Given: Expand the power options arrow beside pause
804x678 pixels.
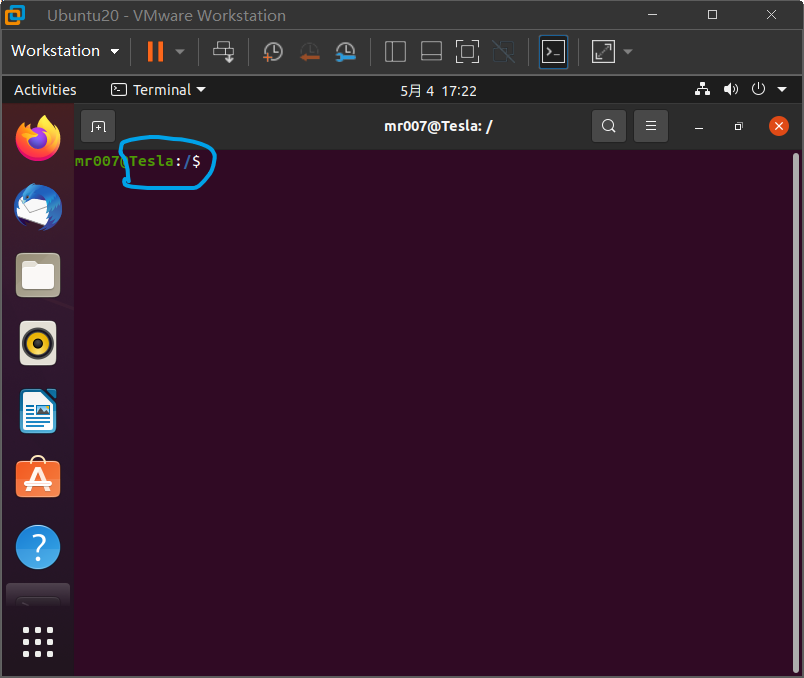Looking at the screenshot, I should tap(179, 51).
